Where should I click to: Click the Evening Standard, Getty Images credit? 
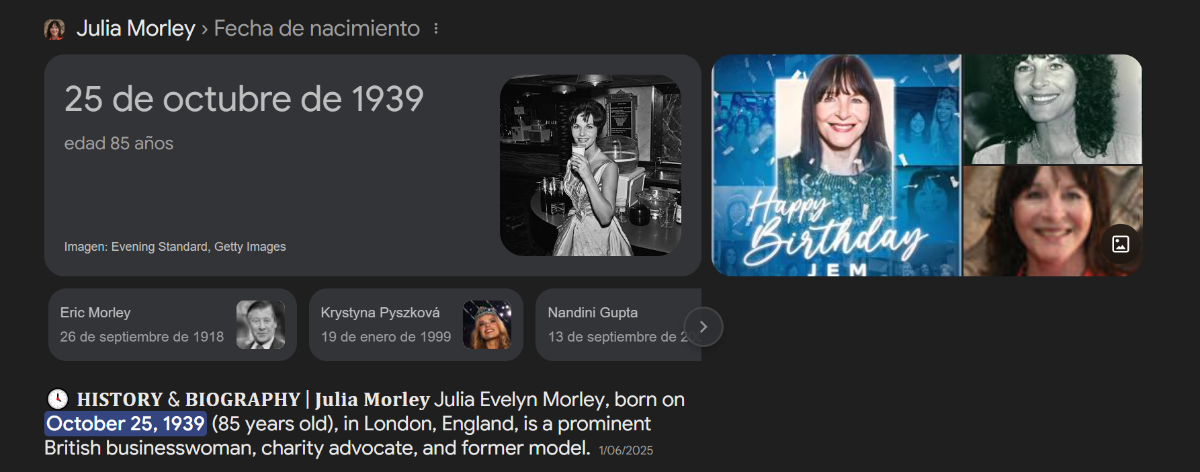(x=175, y=246)
